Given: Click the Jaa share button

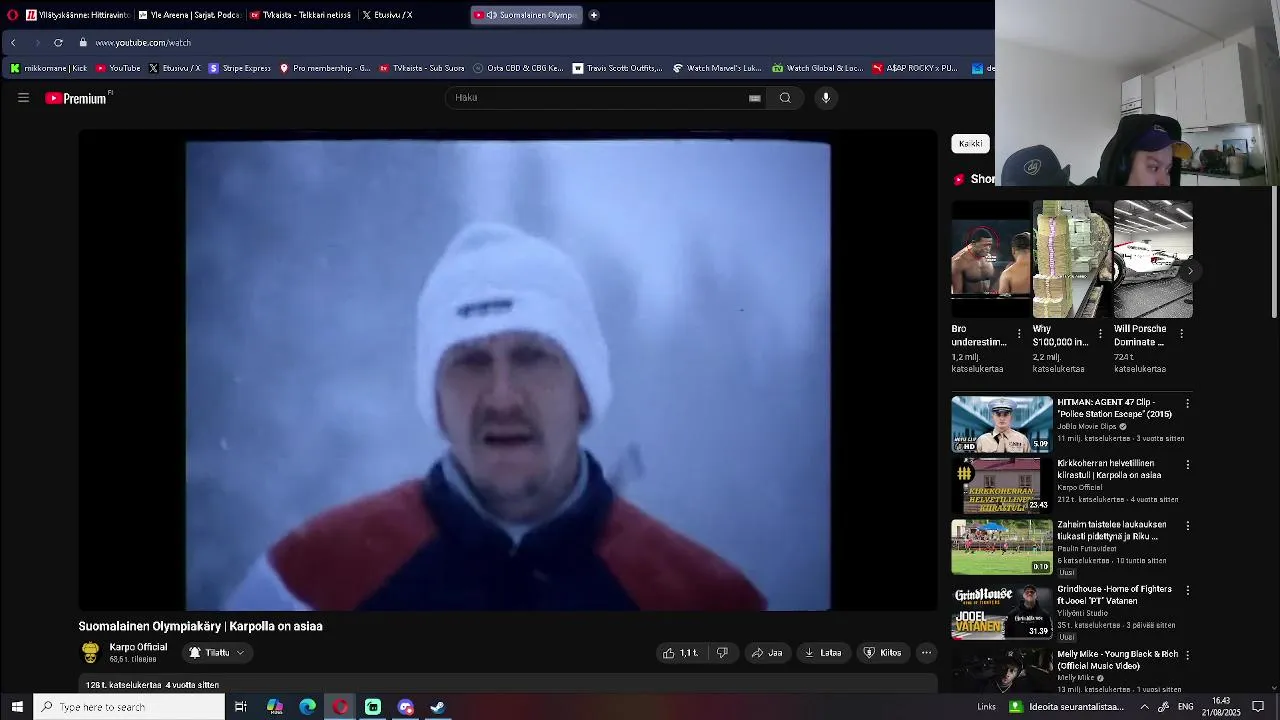Looking at the screenshot, I should [x=767, y=653].
